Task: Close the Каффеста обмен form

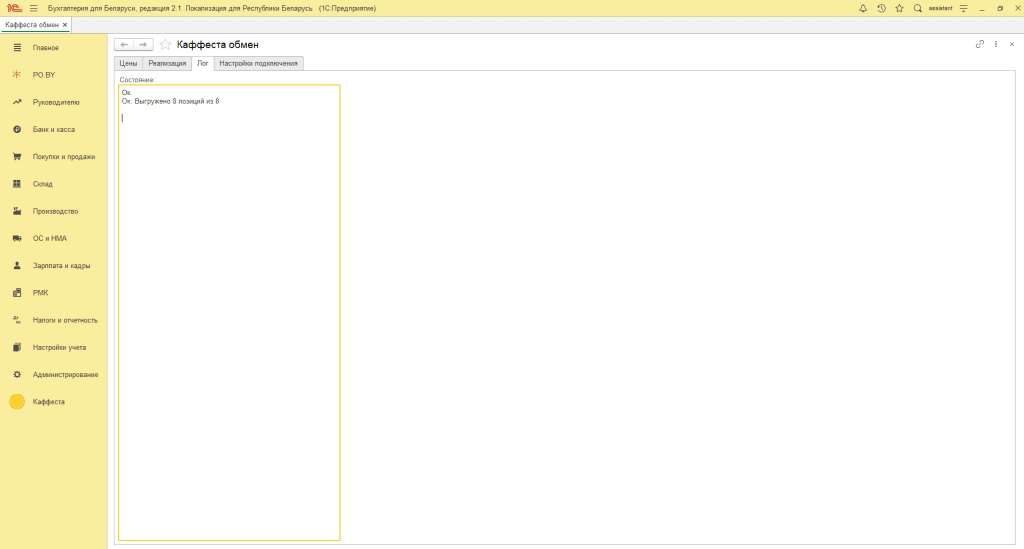Action: pos(1012,44)
